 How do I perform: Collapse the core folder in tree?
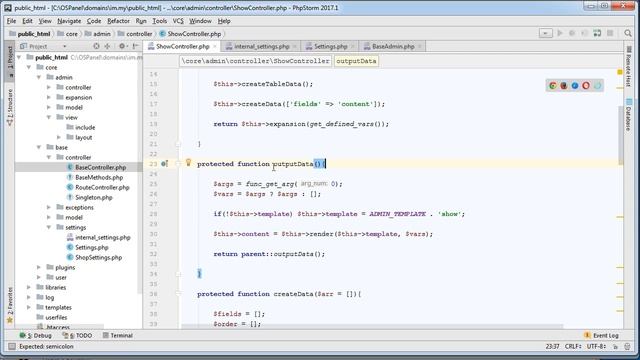pyautogui.click(x=29, y=67)
